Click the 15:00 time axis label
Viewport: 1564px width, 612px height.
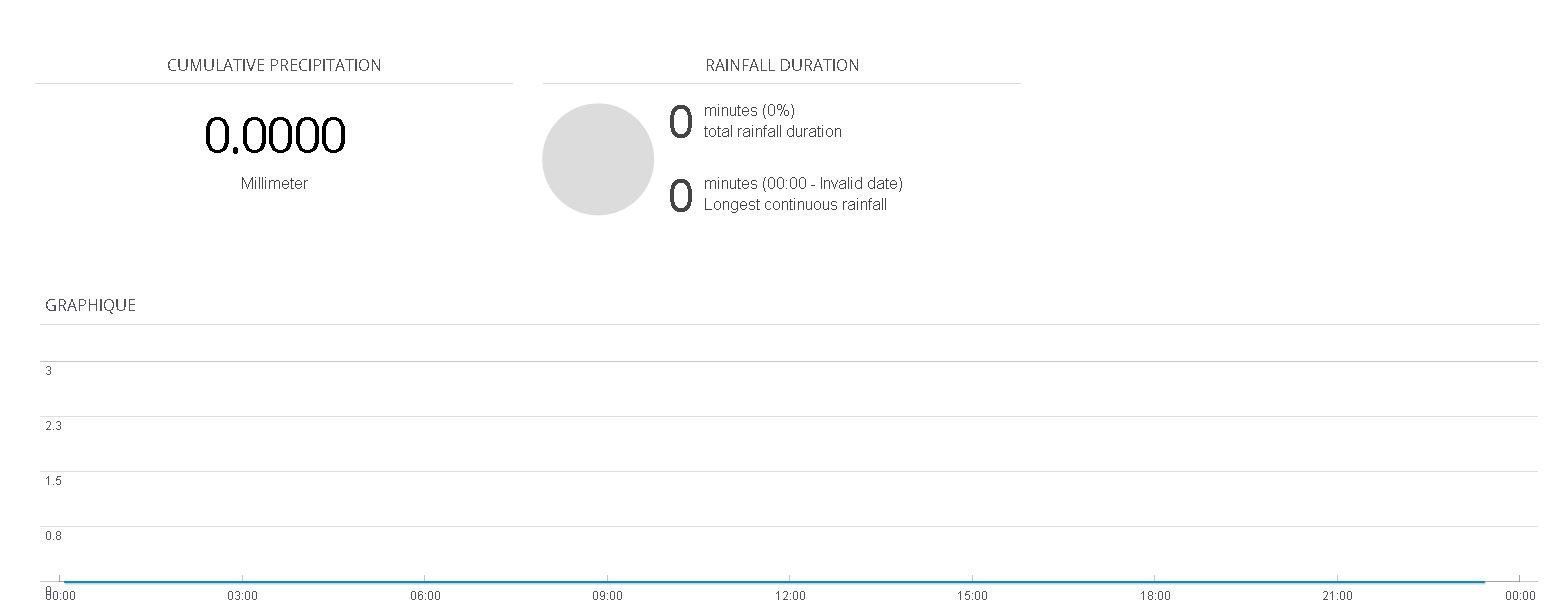(x=972, y=596)
